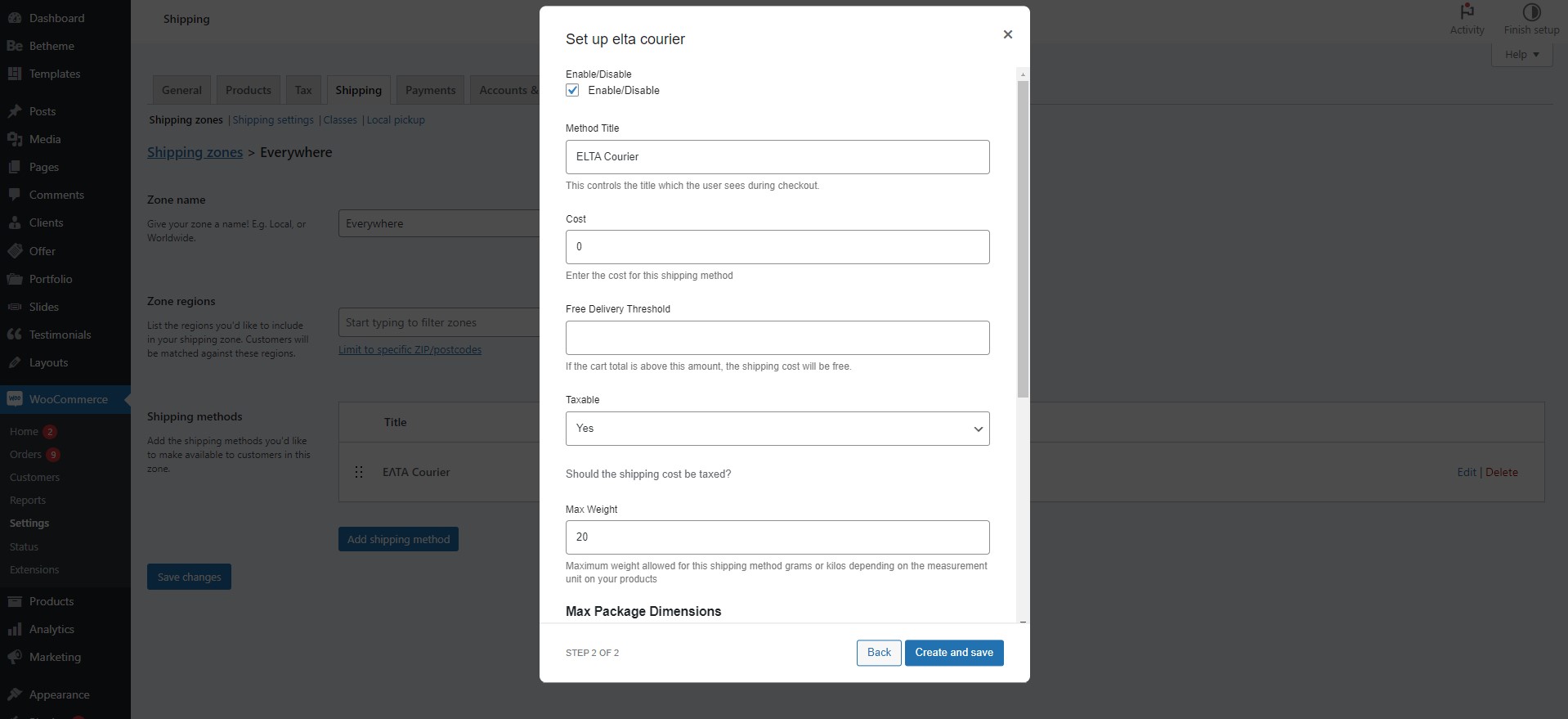
Task: Open the Media library icon
Action: click(14, 139)
